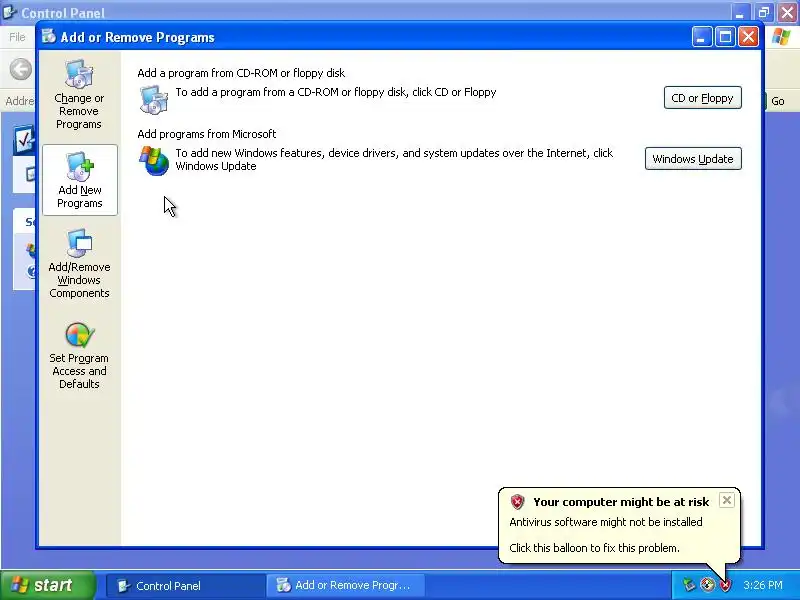Image resolution: width=800 pixels, height=600 pixels.
Task: Open the Start menu
Action: coord(47,585)
